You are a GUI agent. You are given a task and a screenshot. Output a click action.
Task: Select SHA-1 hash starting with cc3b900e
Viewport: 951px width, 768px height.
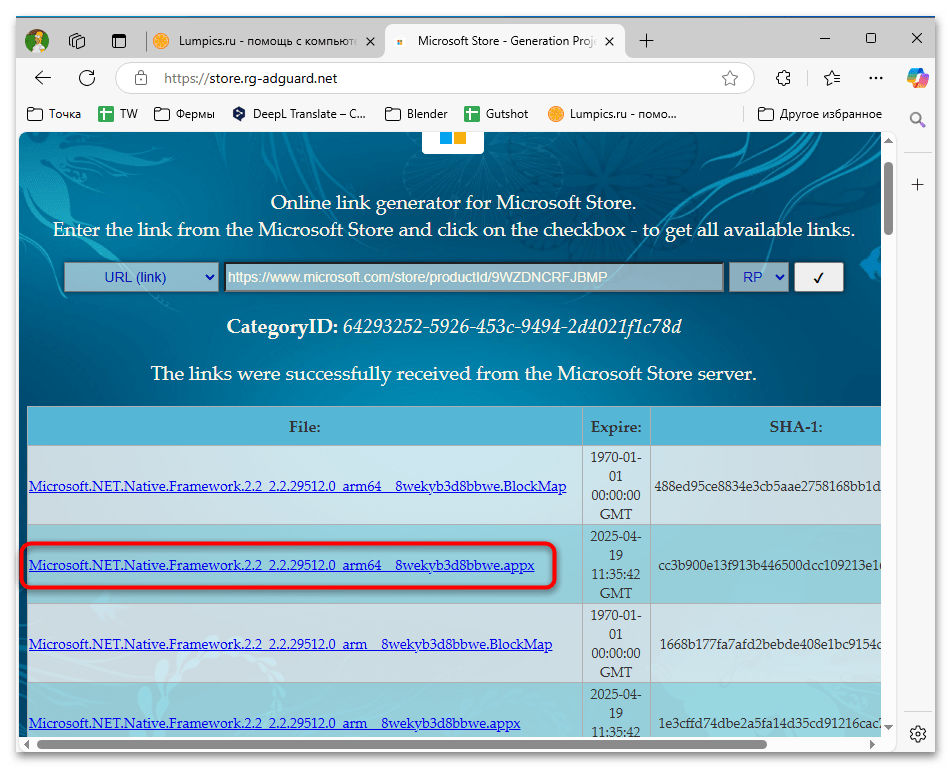tap(769, 565)
